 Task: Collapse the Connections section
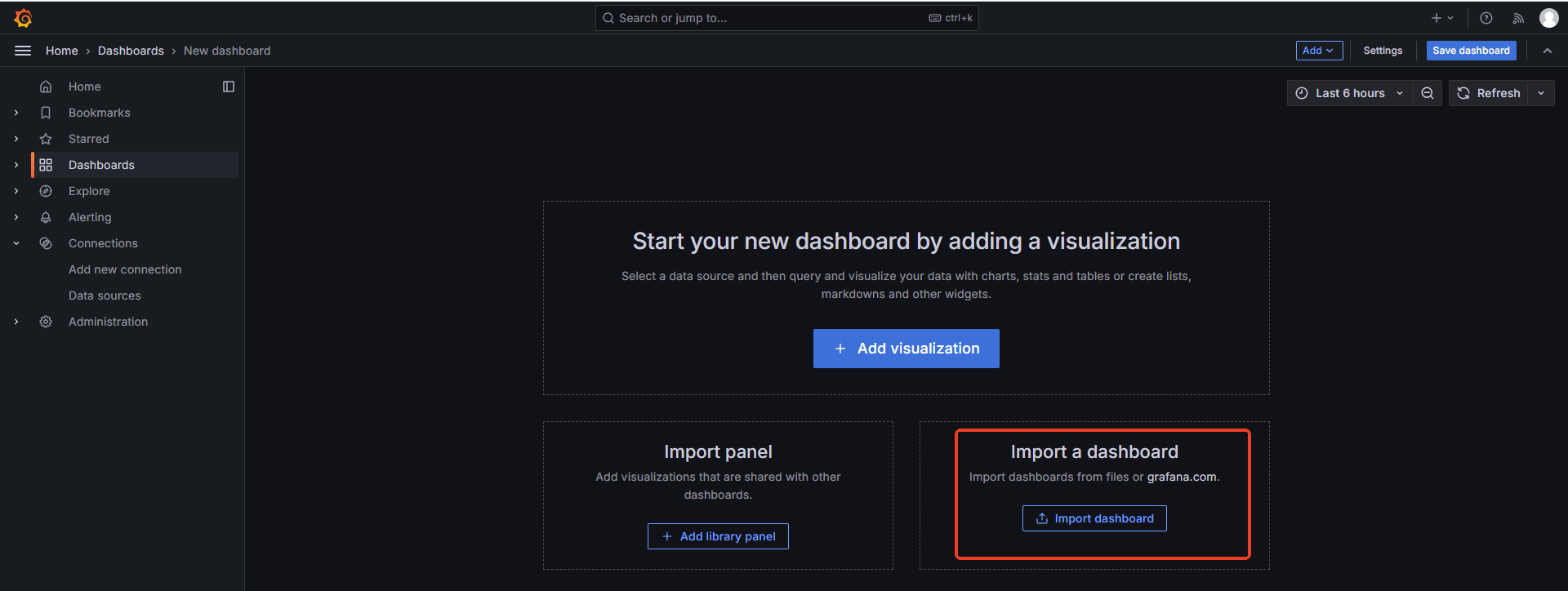click(x=16, y=243)
